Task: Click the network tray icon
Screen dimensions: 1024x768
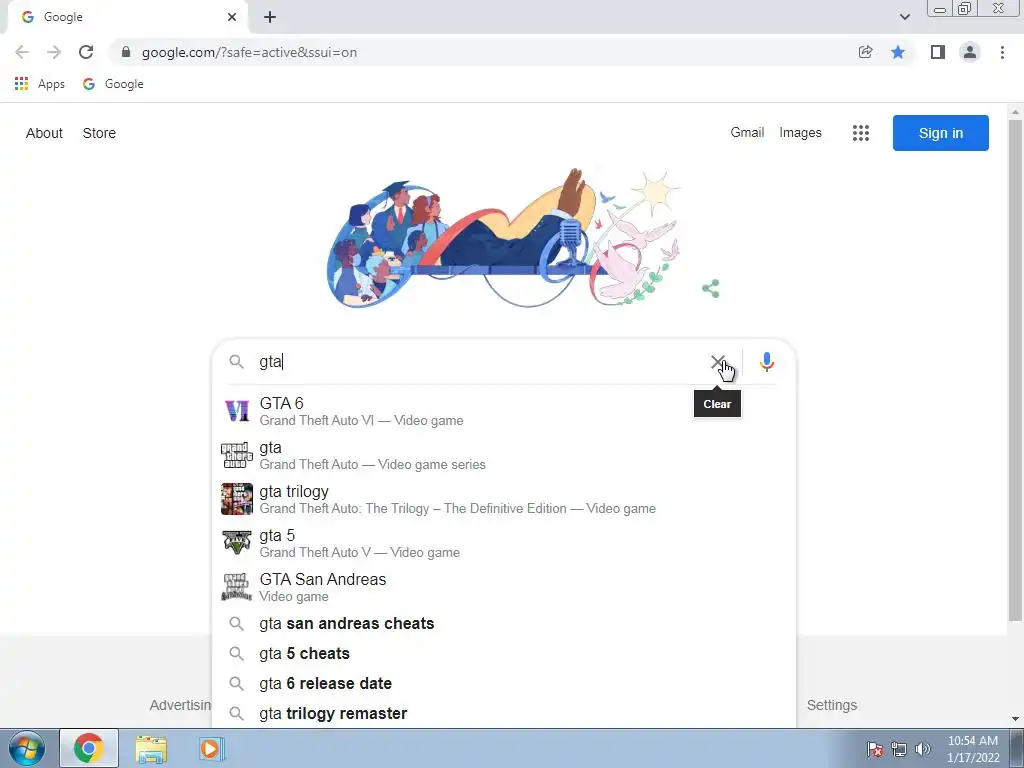Action: coord(899,749)
